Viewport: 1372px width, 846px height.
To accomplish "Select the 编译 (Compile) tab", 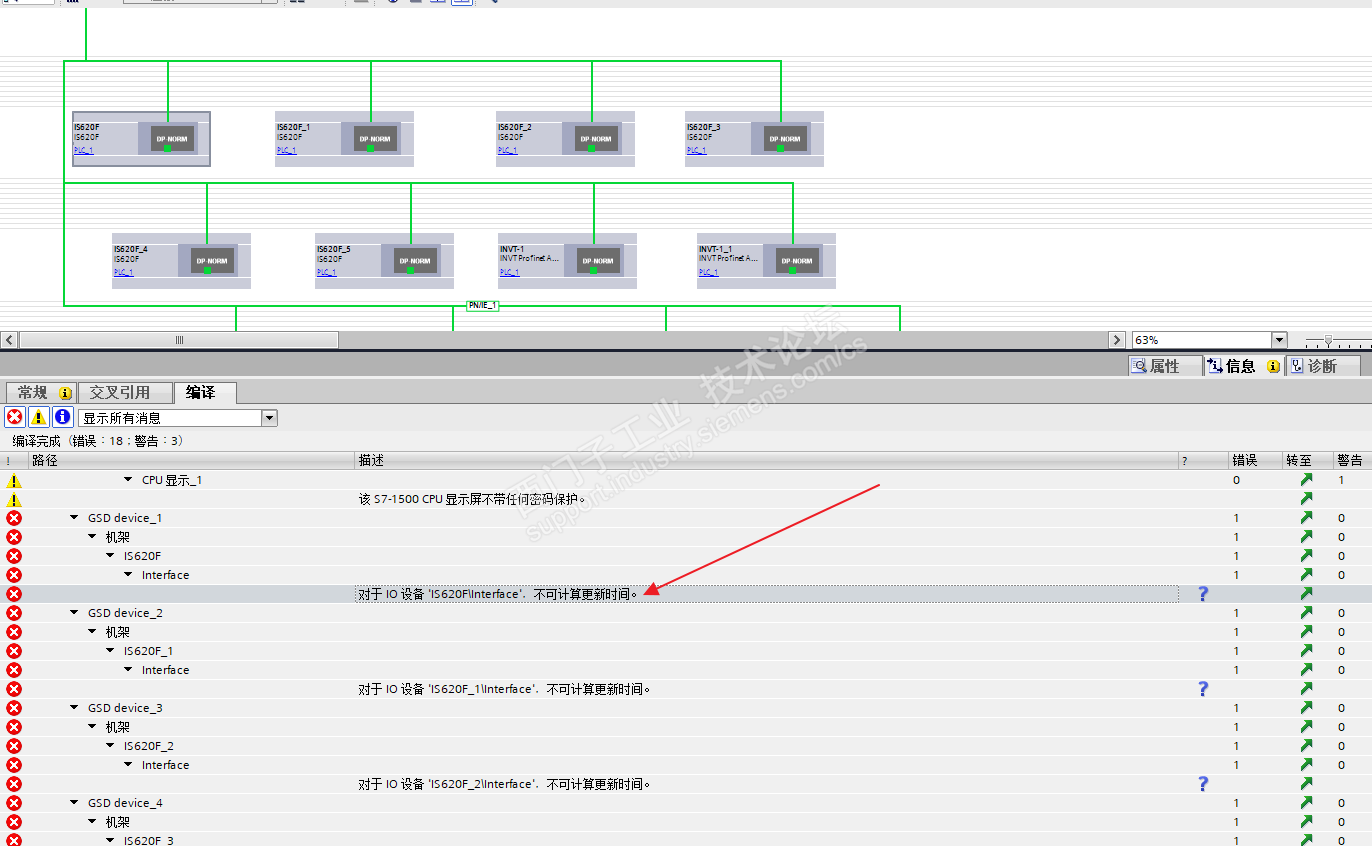I will click(203, 393).
